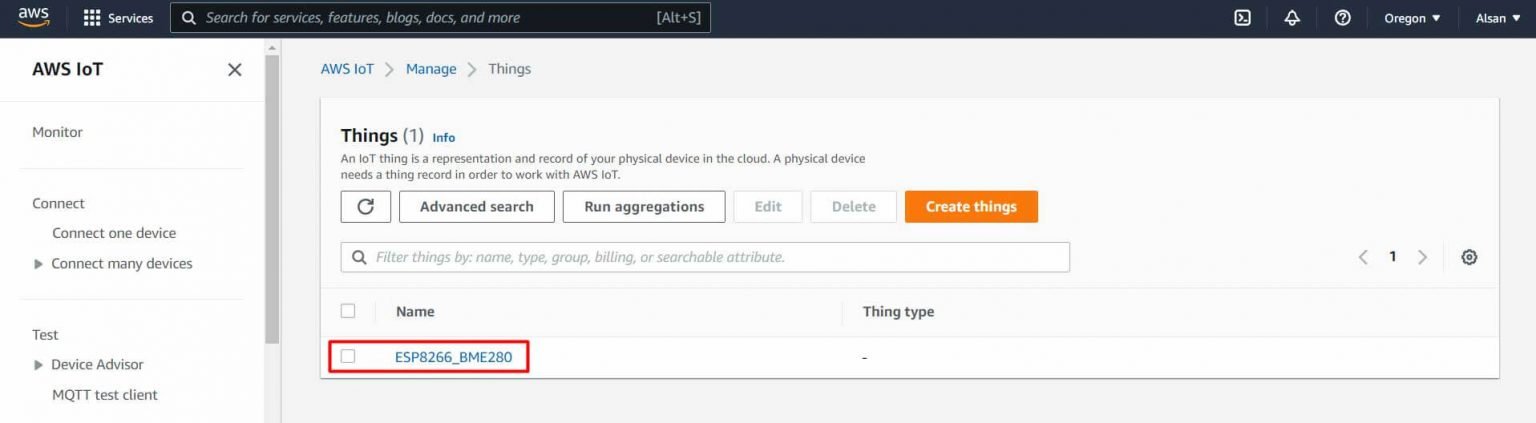
Task: Go to previous page arrow
Action: [1363, 257]
